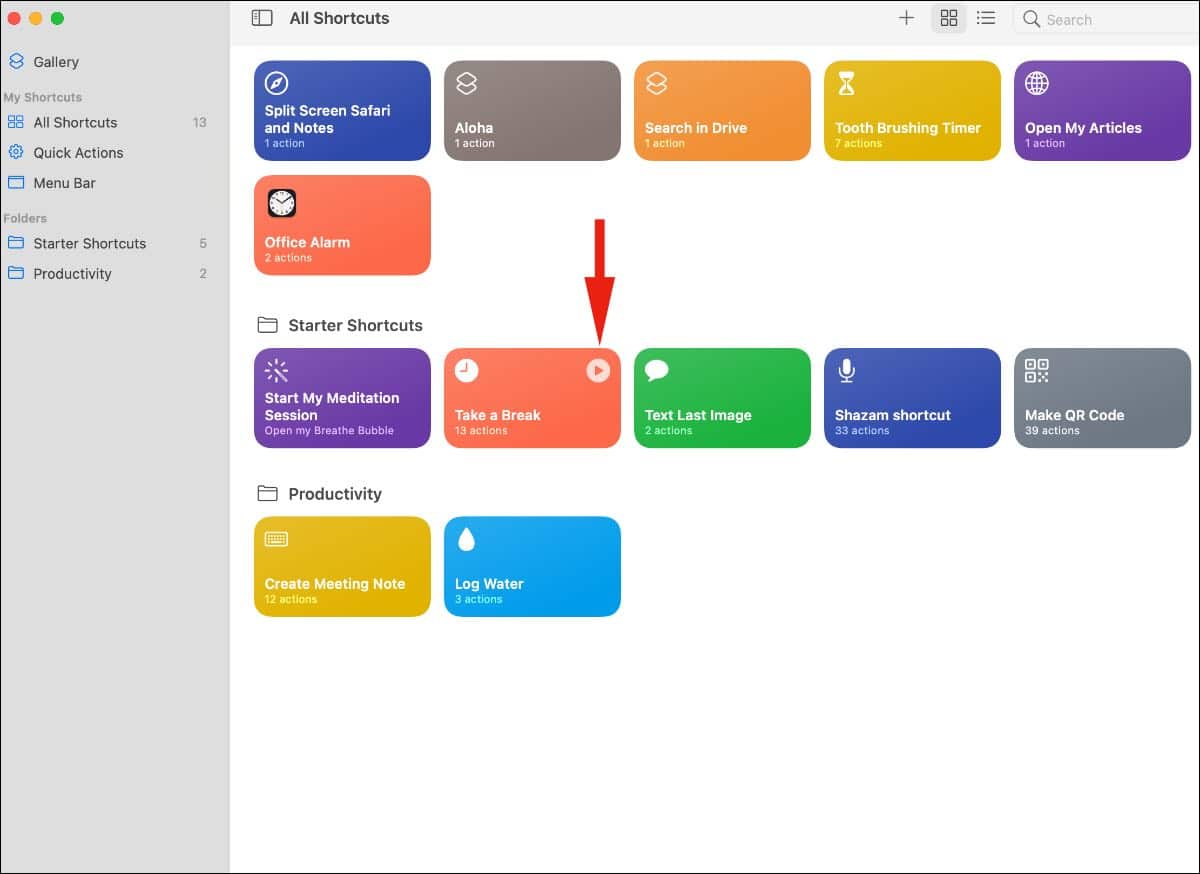
Task: Click the Shazam shortcut microphone icon
Action: coord(846,371)
